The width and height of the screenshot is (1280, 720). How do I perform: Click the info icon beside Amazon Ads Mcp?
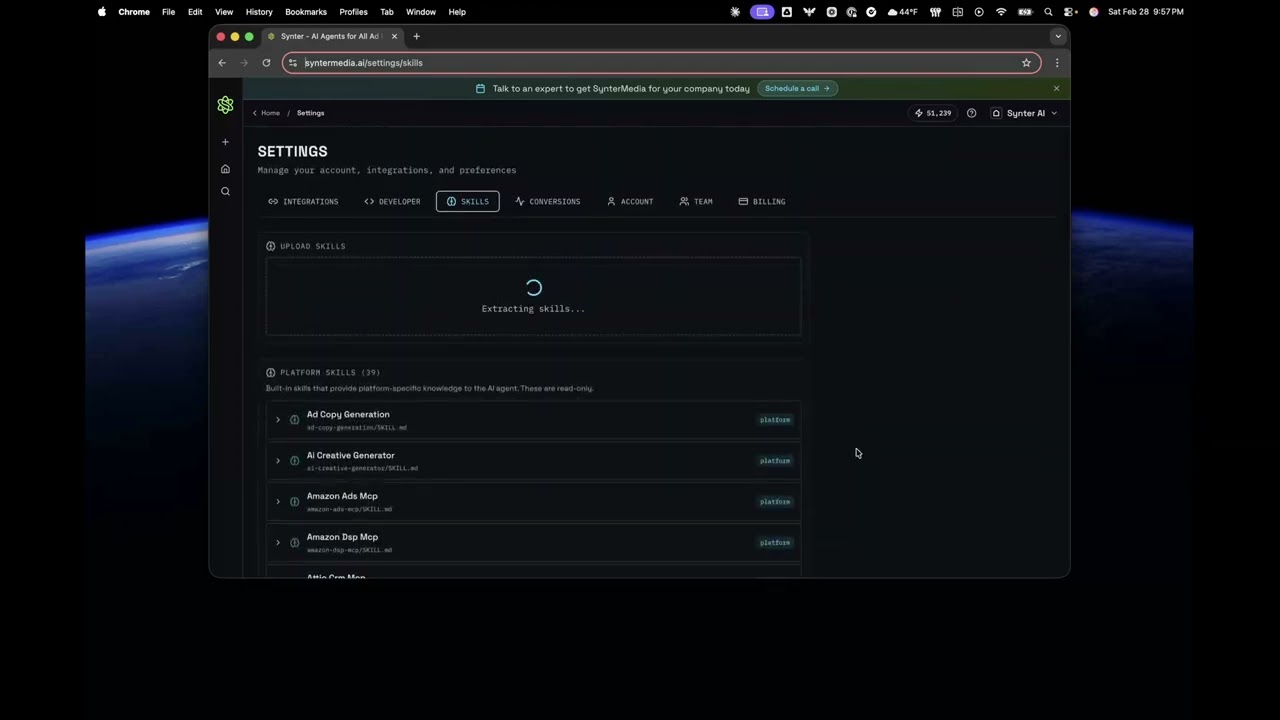pyautogui.click(x=294, y=502)
